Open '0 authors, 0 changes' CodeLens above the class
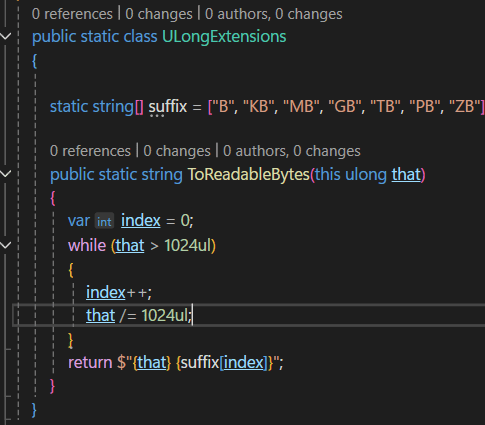 pyautogui.click(x=274, y=14)
